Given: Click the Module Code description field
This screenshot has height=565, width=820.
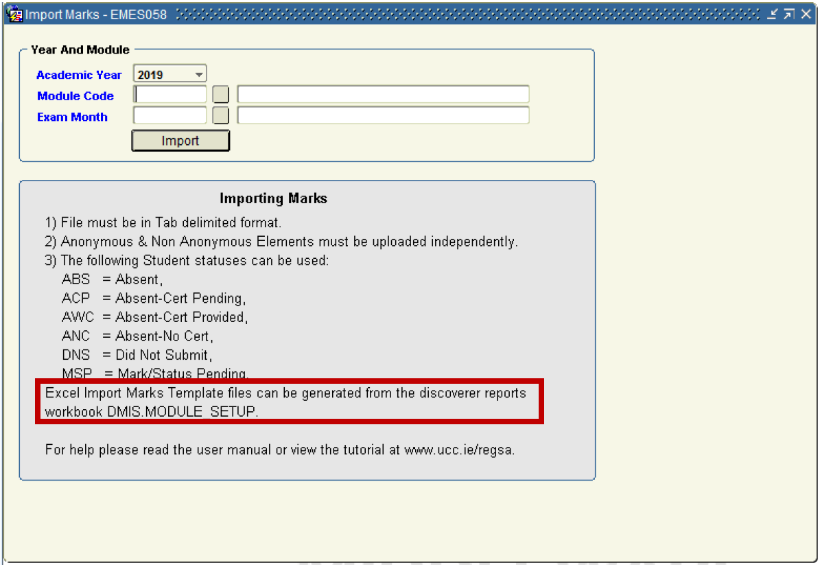Looking at the screenshot, I should coord(383,95).
